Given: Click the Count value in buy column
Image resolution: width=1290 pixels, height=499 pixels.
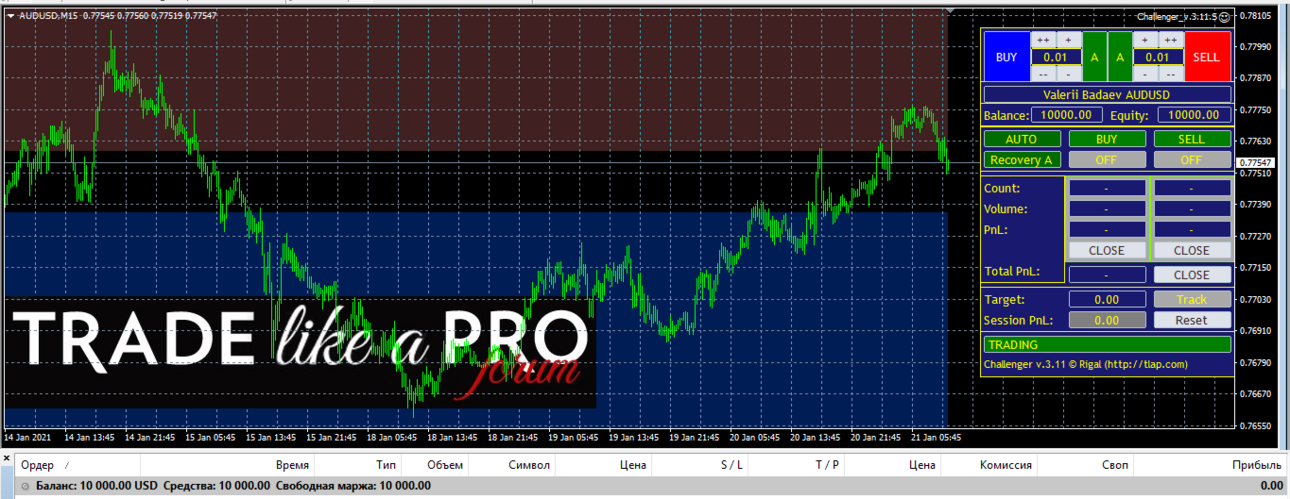Looking at the screenshot, I should 1107,188.
